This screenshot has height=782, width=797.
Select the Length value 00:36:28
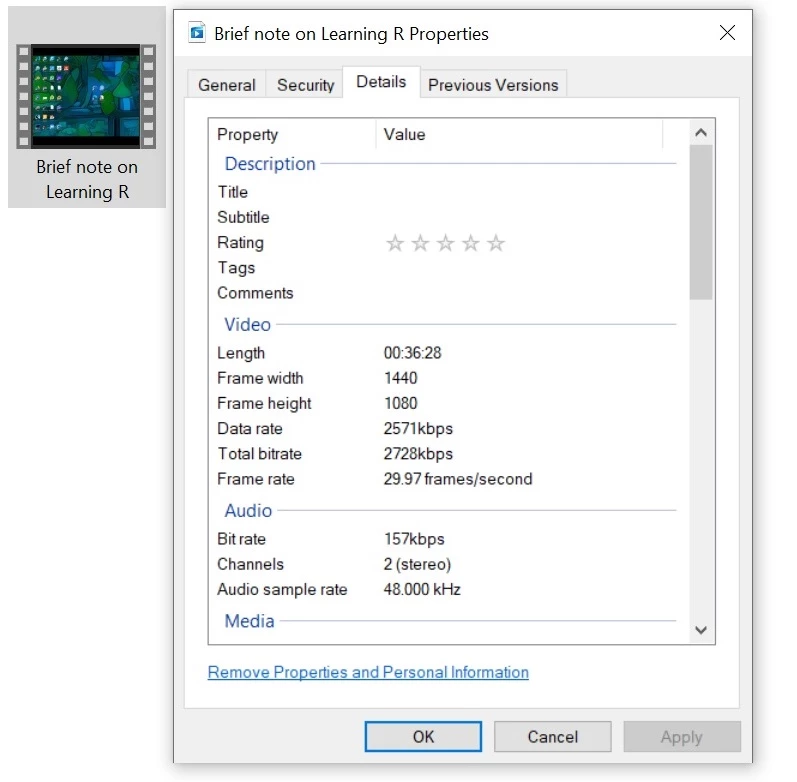pyautogui.click(x=413, y=353)
